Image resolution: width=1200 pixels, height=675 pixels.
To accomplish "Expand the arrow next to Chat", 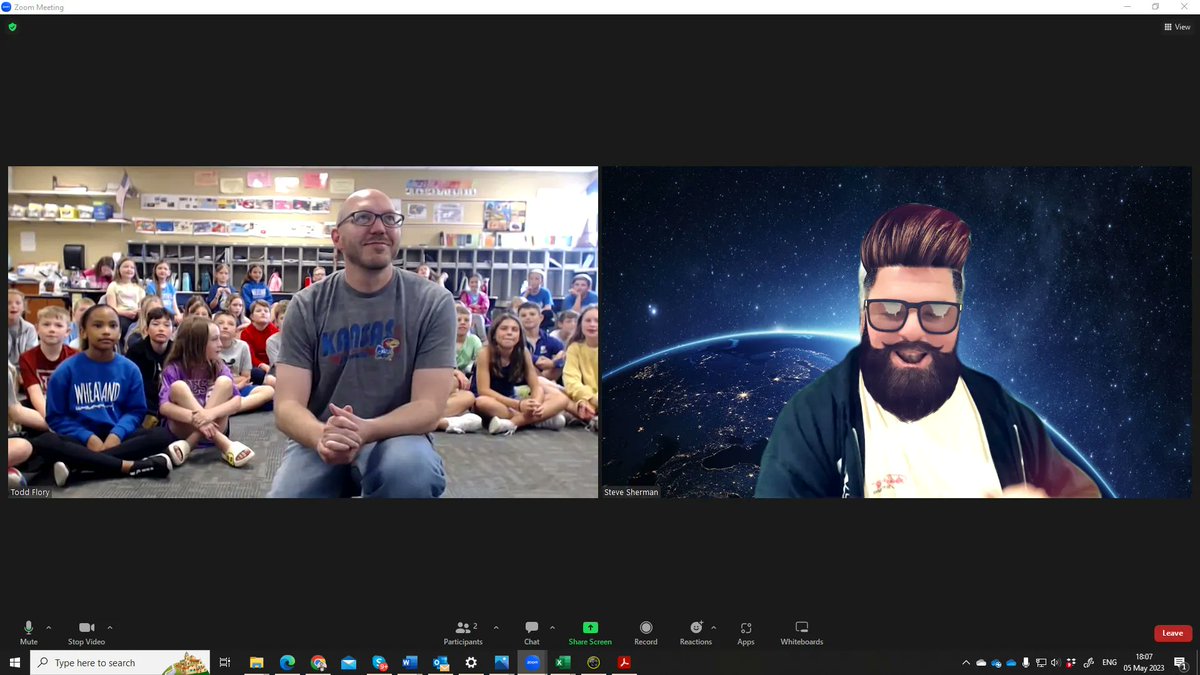I will 552,628.
